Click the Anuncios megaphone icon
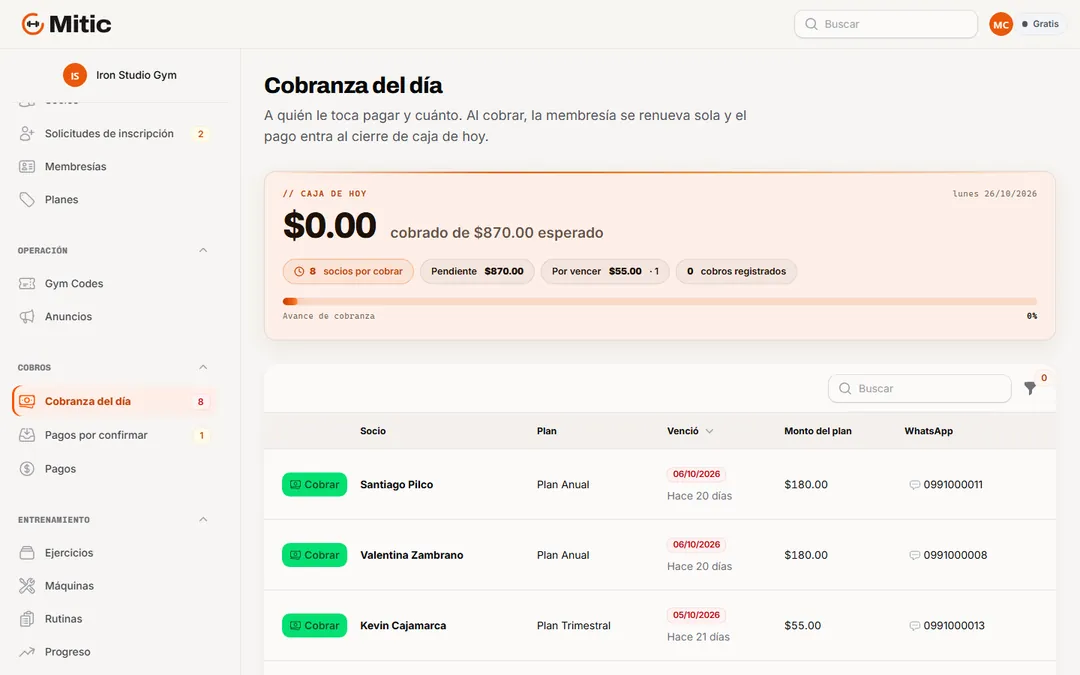 27,317
